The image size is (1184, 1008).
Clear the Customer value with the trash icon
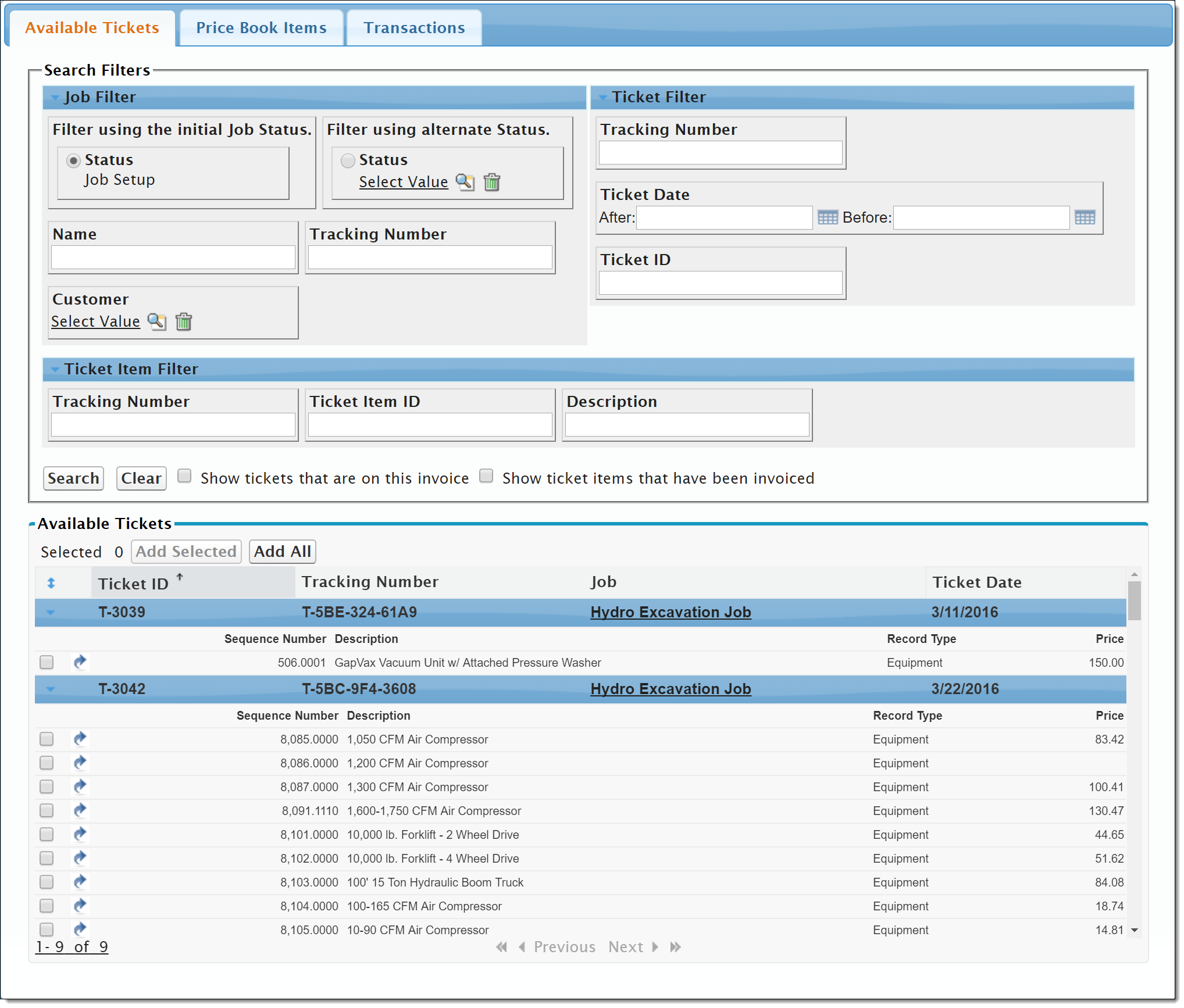point(184,321)
